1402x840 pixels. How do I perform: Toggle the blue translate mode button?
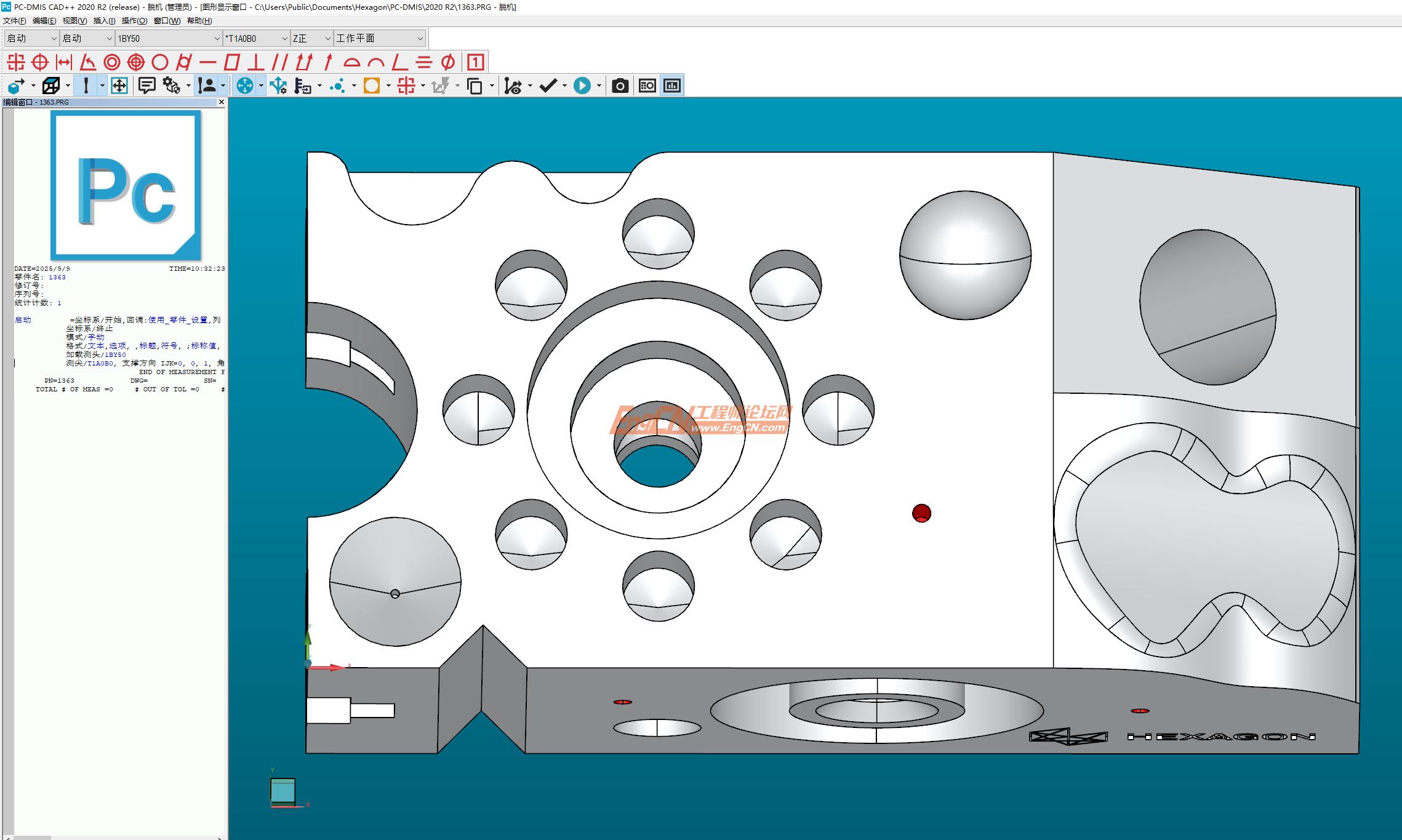tap(245, 86)
